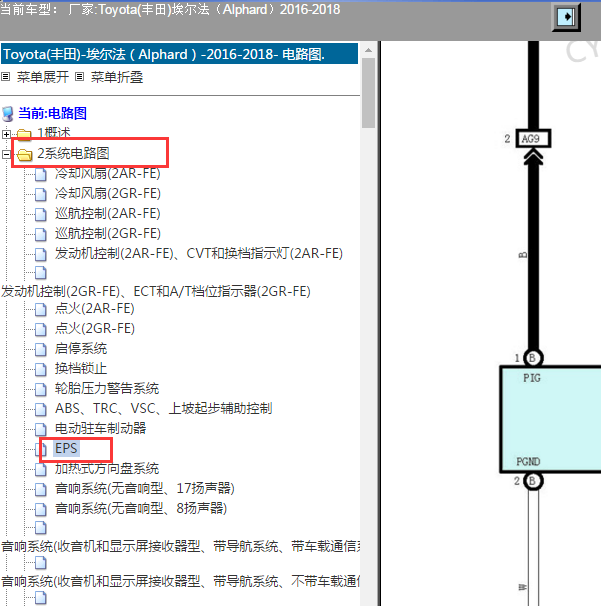
Task: Click the 菜单展开 expand-all link
Action: (x=43, y=77)
